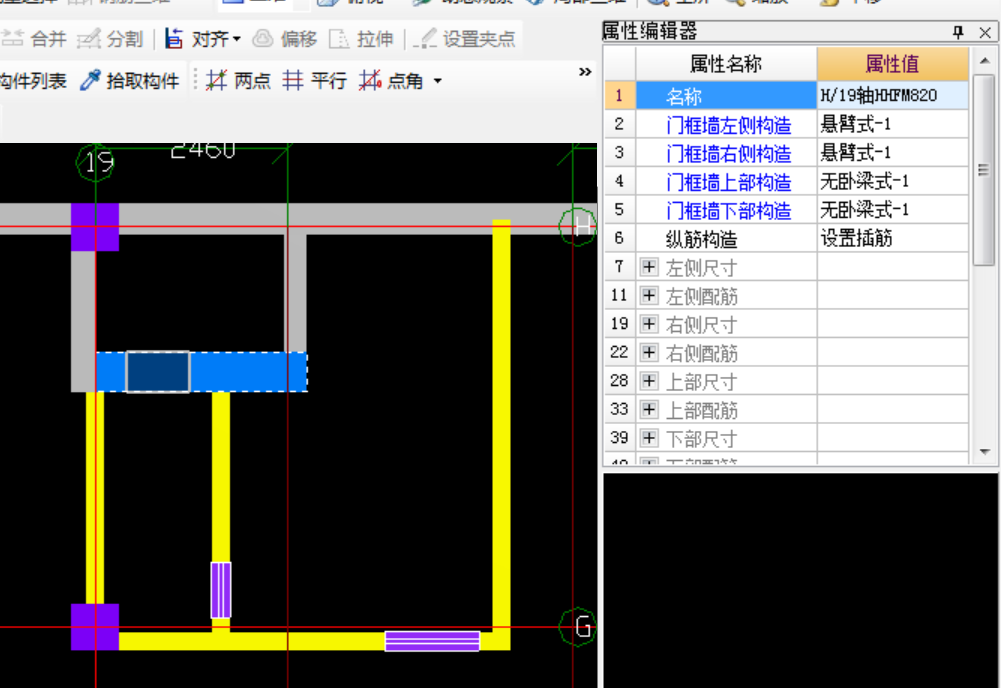This screenshot has width=1001, height=688.
Task: Close the property editor (属性编辑器) panel
Action: tap(985, 32)
